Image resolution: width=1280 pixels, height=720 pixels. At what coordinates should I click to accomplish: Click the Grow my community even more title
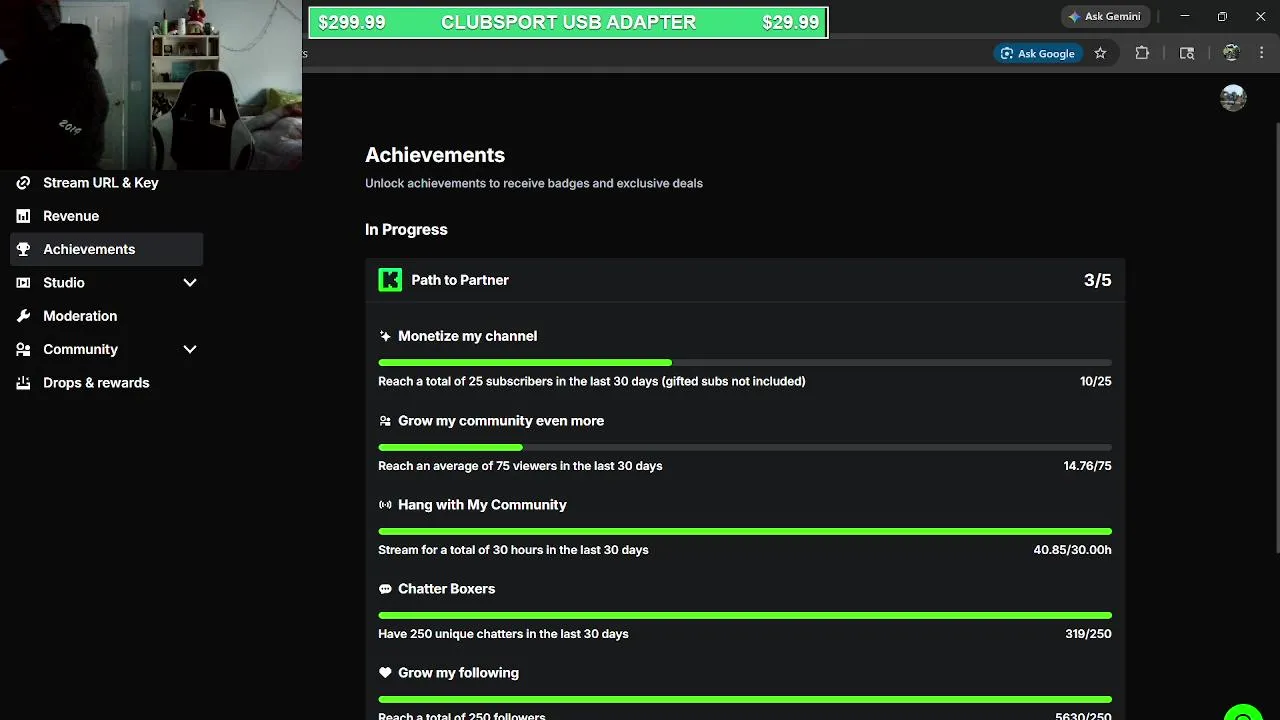[501, 421]
